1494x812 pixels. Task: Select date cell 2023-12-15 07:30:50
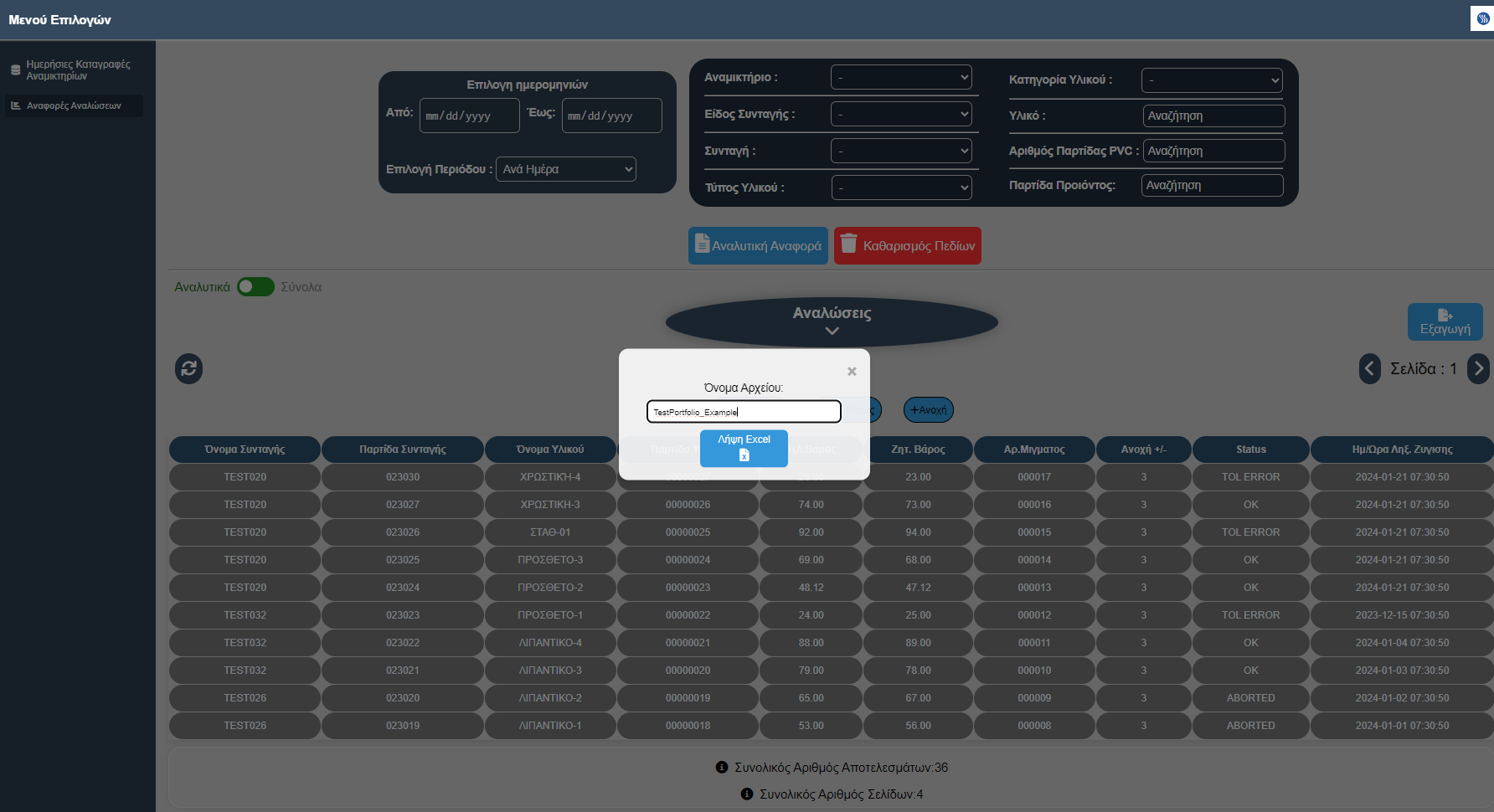tap(1403, 615)
